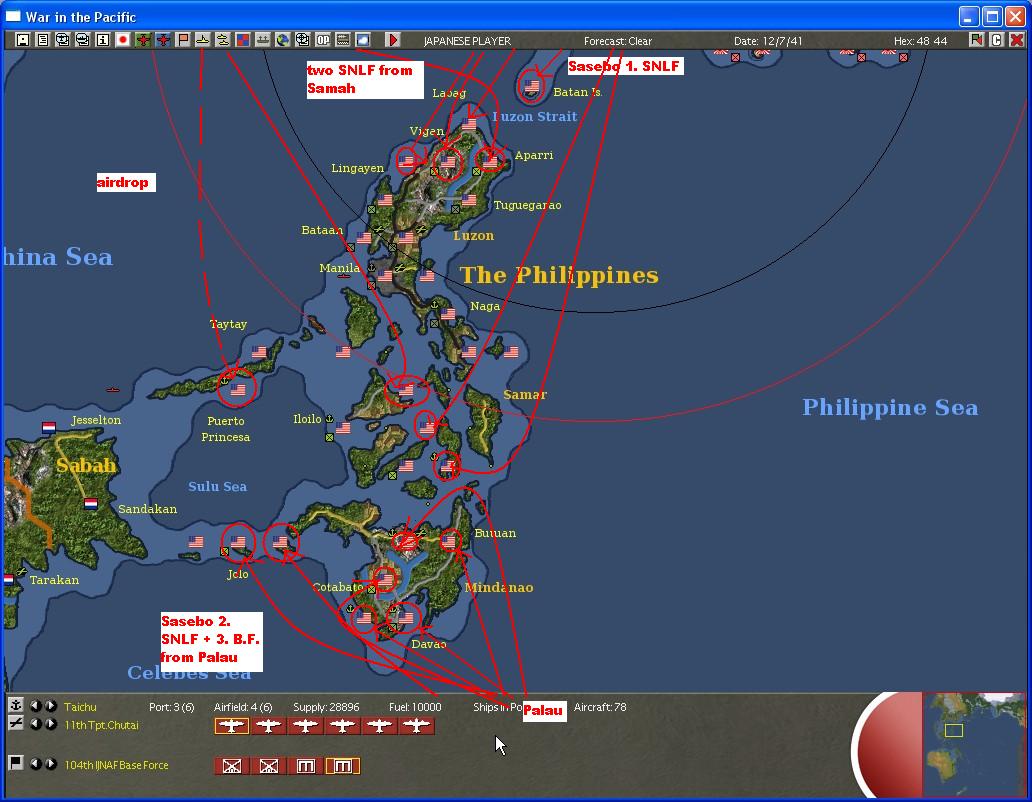Click the OP operations icon

324,40
